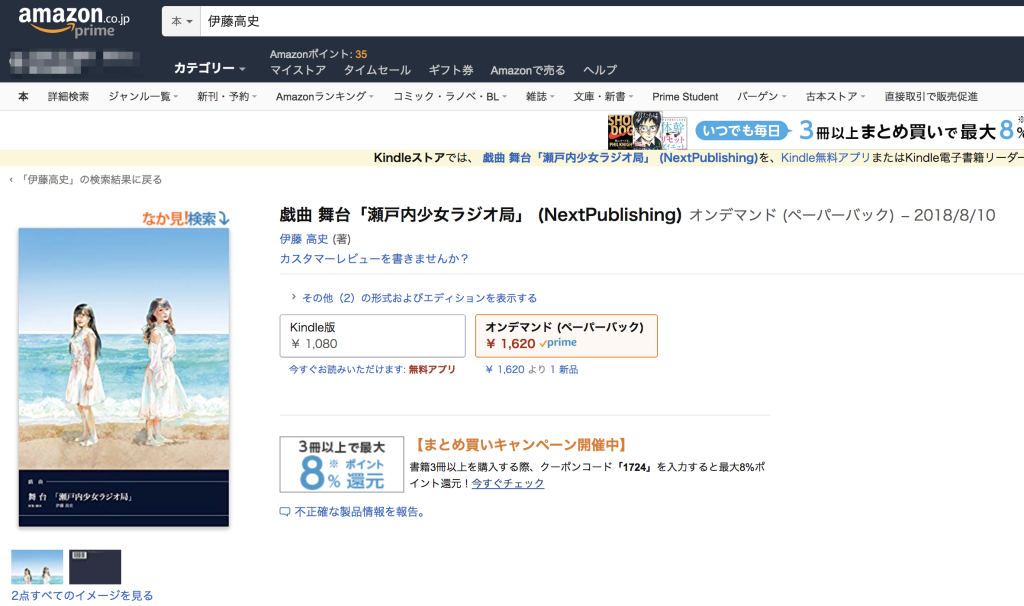
Task: Click なか見!検索 look-inside label
Action: (x=186, y=218)
